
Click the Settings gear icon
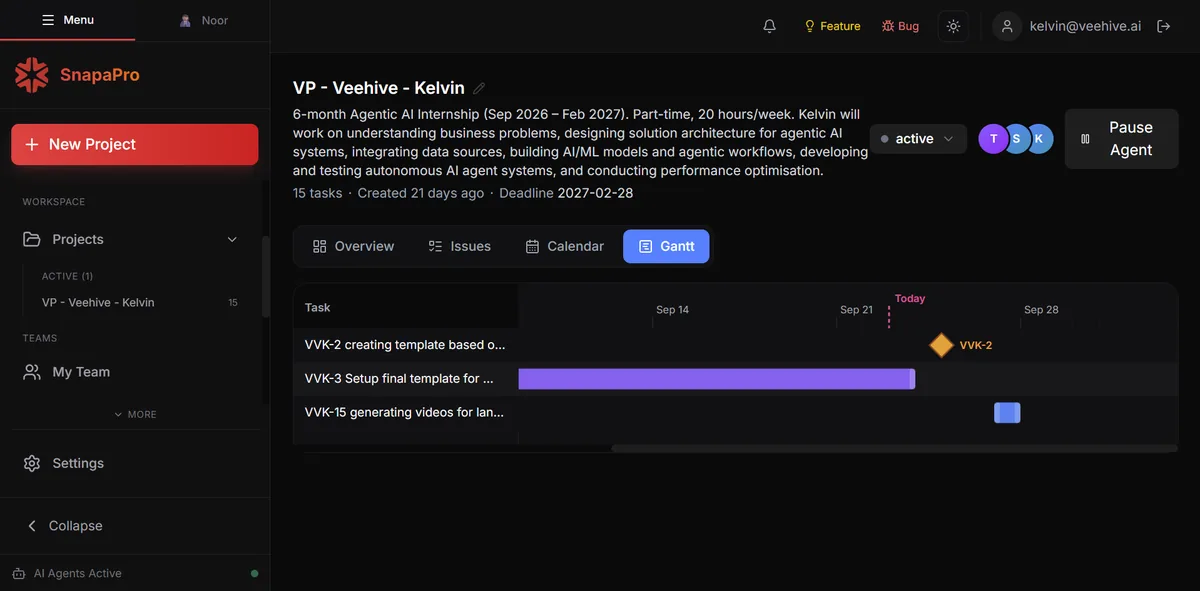32,463
